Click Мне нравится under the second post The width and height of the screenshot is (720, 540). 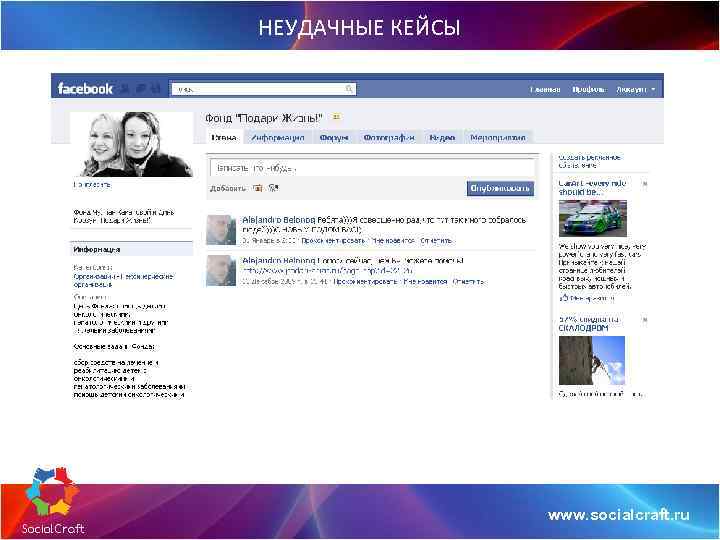click(425, 281)
